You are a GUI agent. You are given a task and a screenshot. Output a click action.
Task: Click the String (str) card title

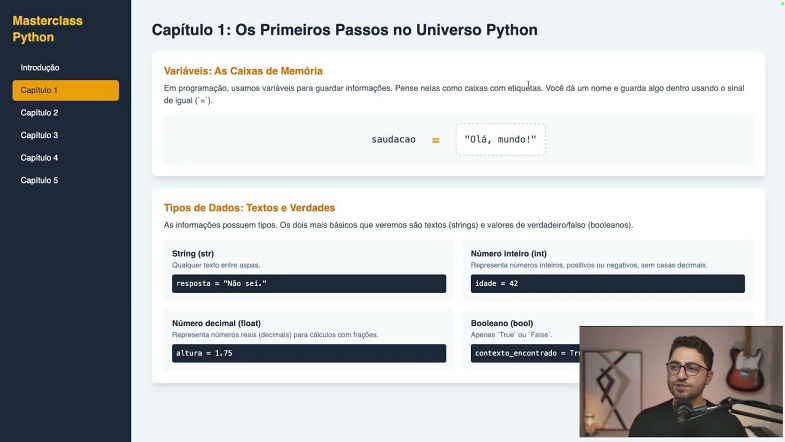[193, 254]
